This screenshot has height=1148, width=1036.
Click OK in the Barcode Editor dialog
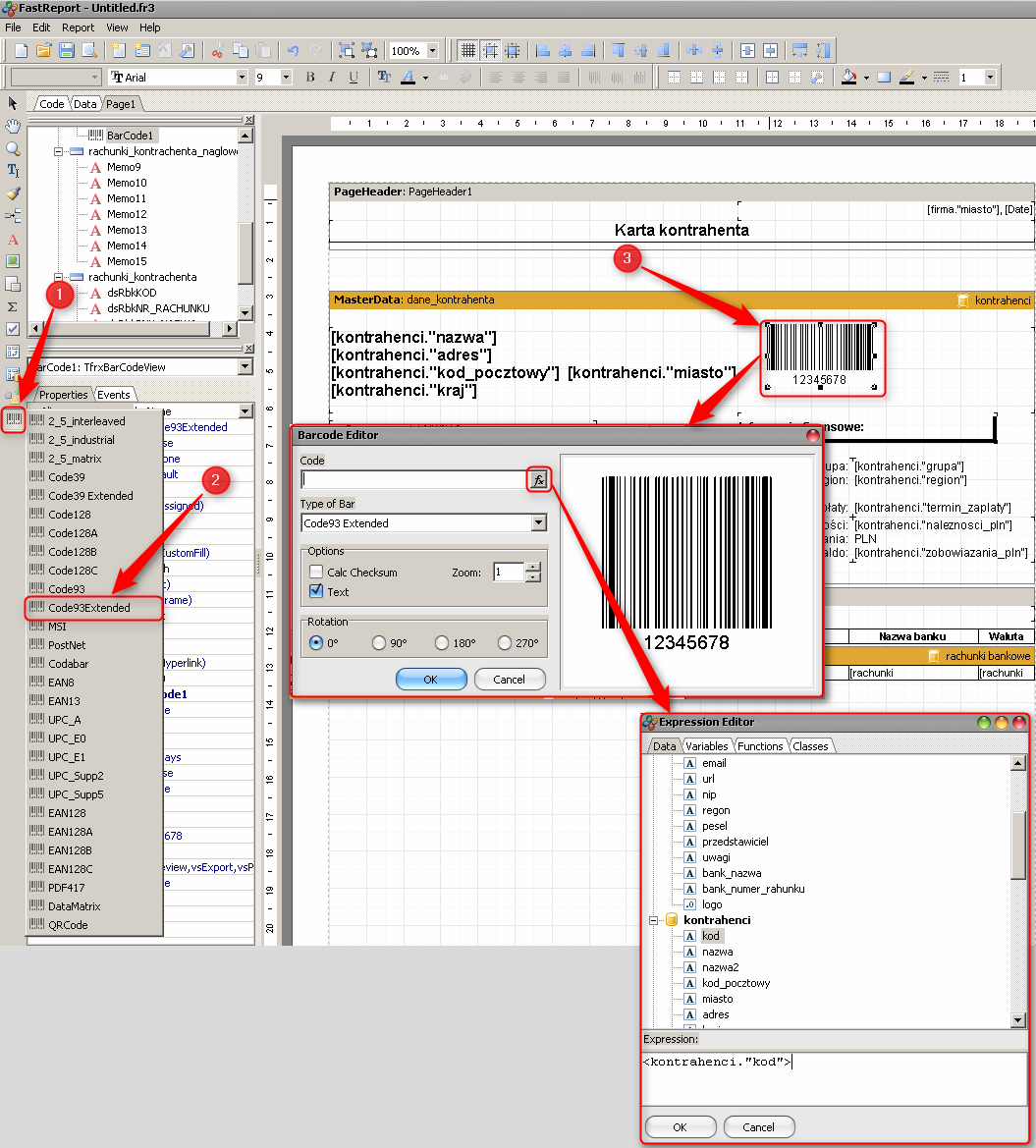point(430,680)
